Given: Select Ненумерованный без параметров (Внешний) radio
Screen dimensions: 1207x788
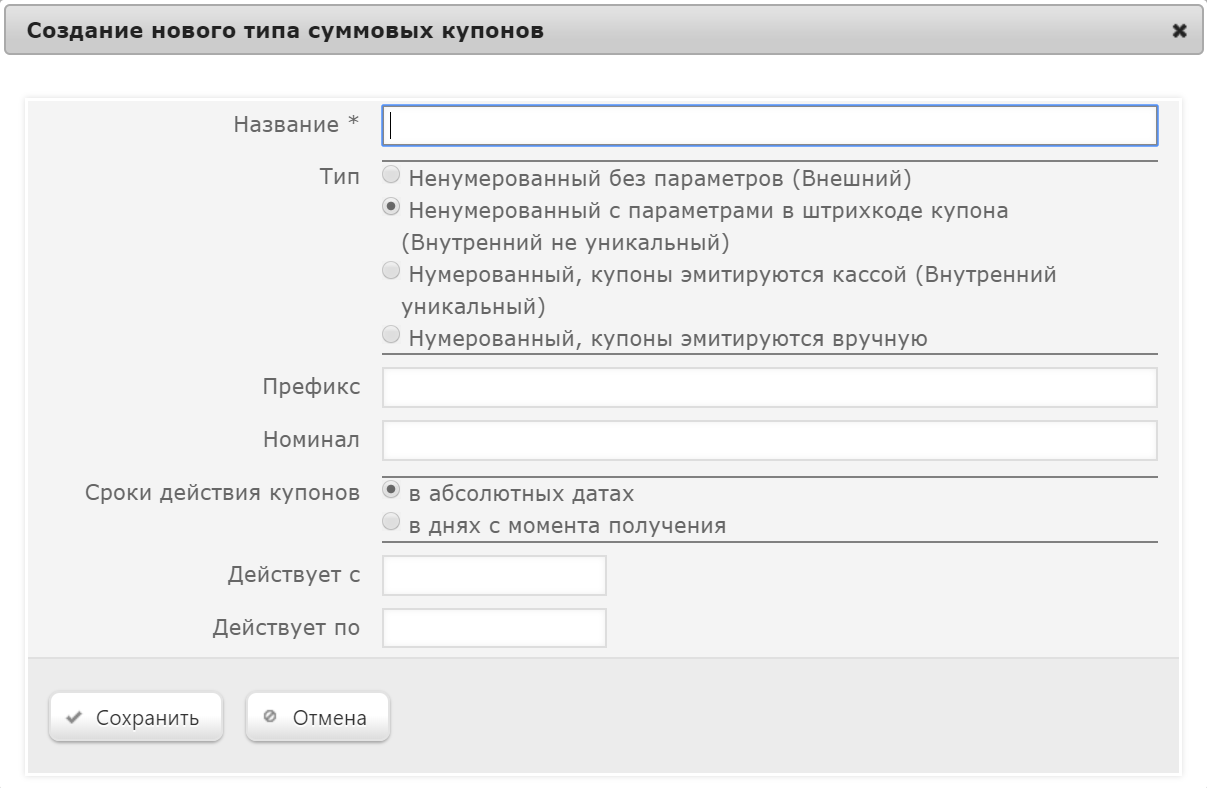Looking at the screenshot, I should [x=392, y=176].
